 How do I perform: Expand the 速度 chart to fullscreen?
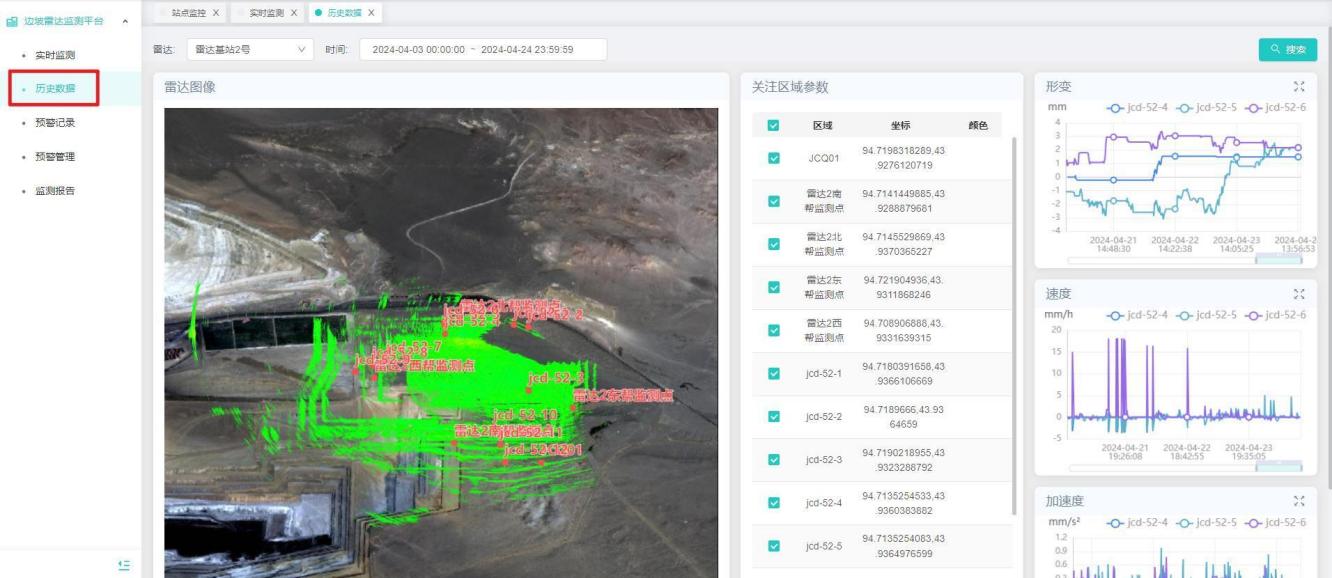(x=1300, y=294)
